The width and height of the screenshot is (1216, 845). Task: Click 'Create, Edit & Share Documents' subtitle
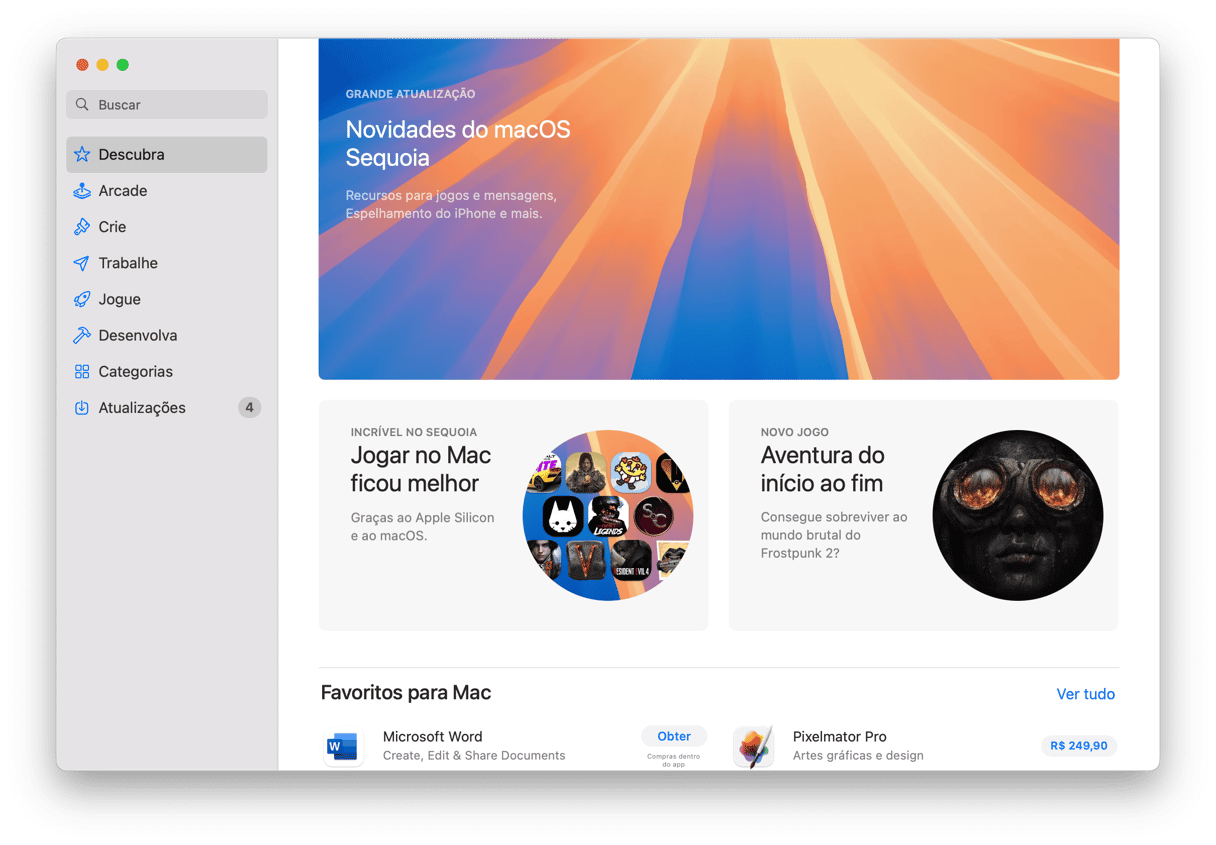[474, 756]
